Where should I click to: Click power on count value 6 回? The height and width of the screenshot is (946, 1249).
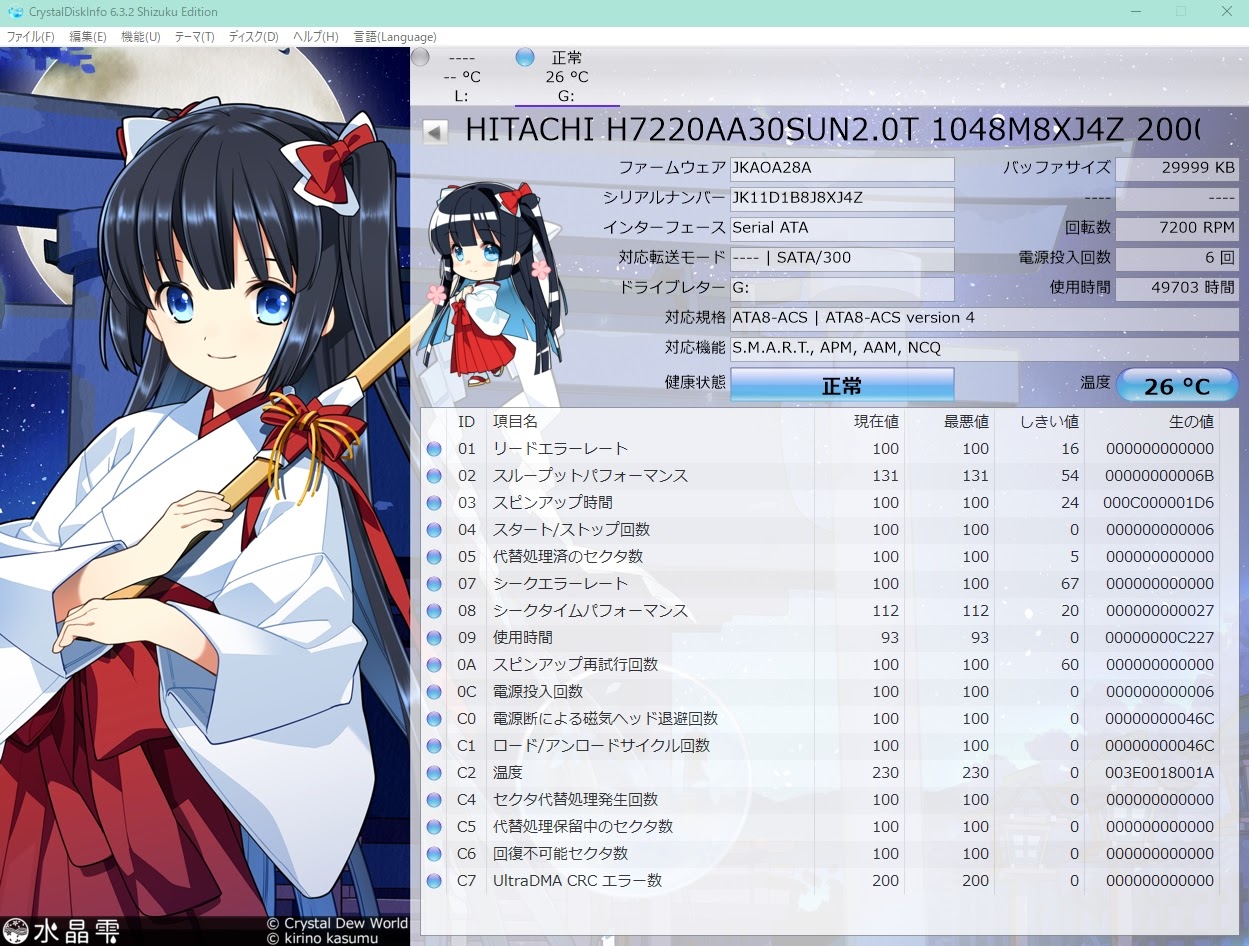click(1177, 258)
